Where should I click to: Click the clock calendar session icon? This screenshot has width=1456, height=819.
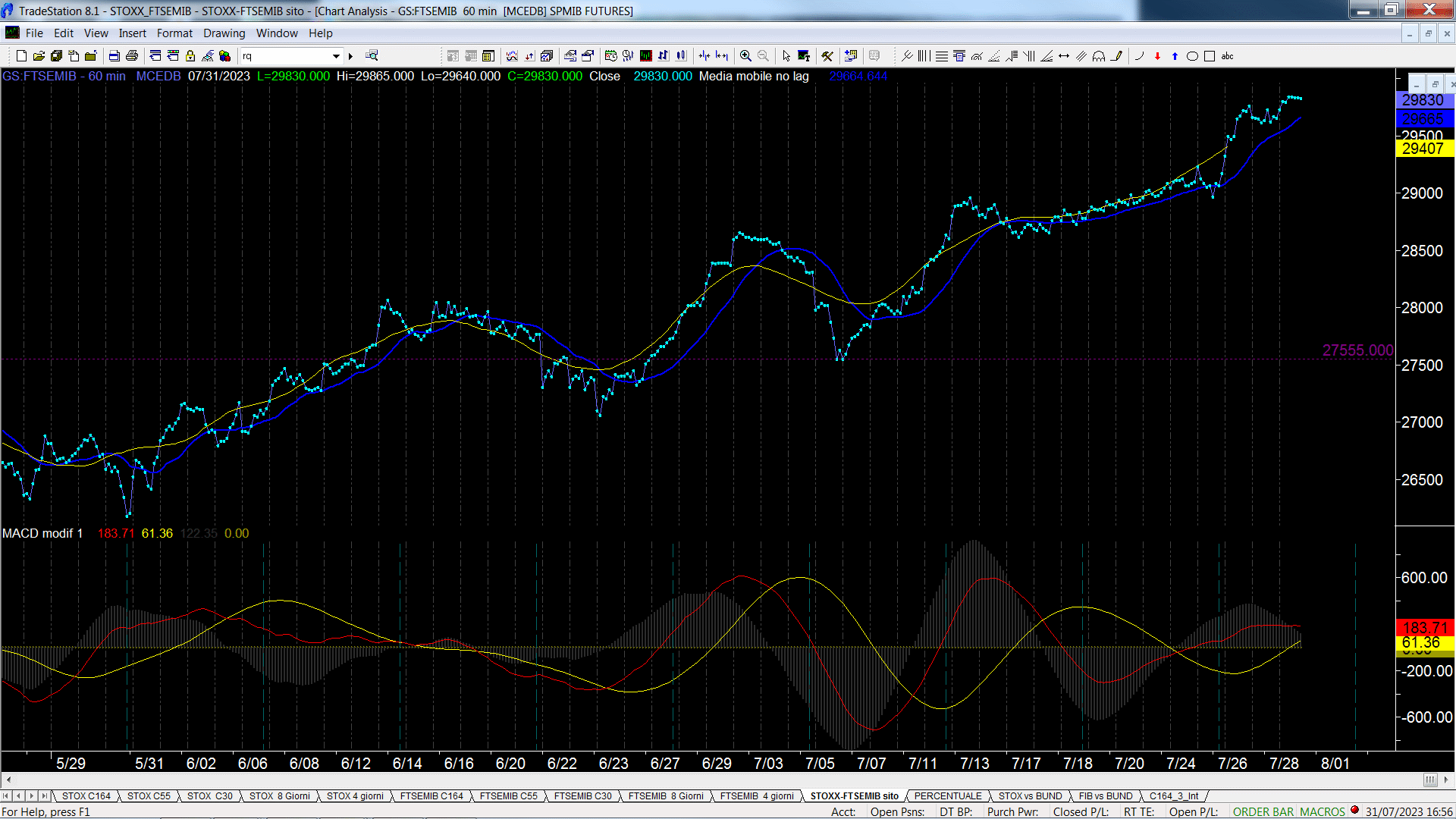tap(610, 56)
